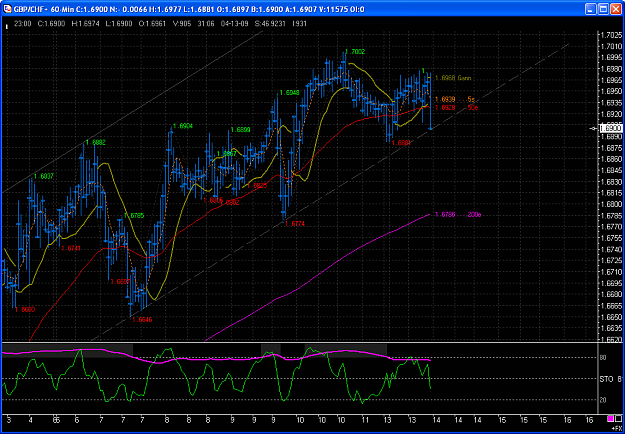Click the 20 level on stochastic axis
This screenshot has height=434, width=625.
[x=603, y=400]
